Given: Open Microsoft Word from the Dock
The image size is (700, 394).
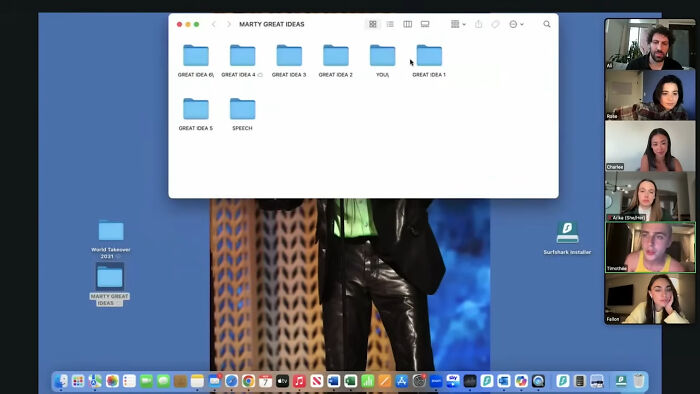Looking at the screenshot, I should (x=333, y=381).
